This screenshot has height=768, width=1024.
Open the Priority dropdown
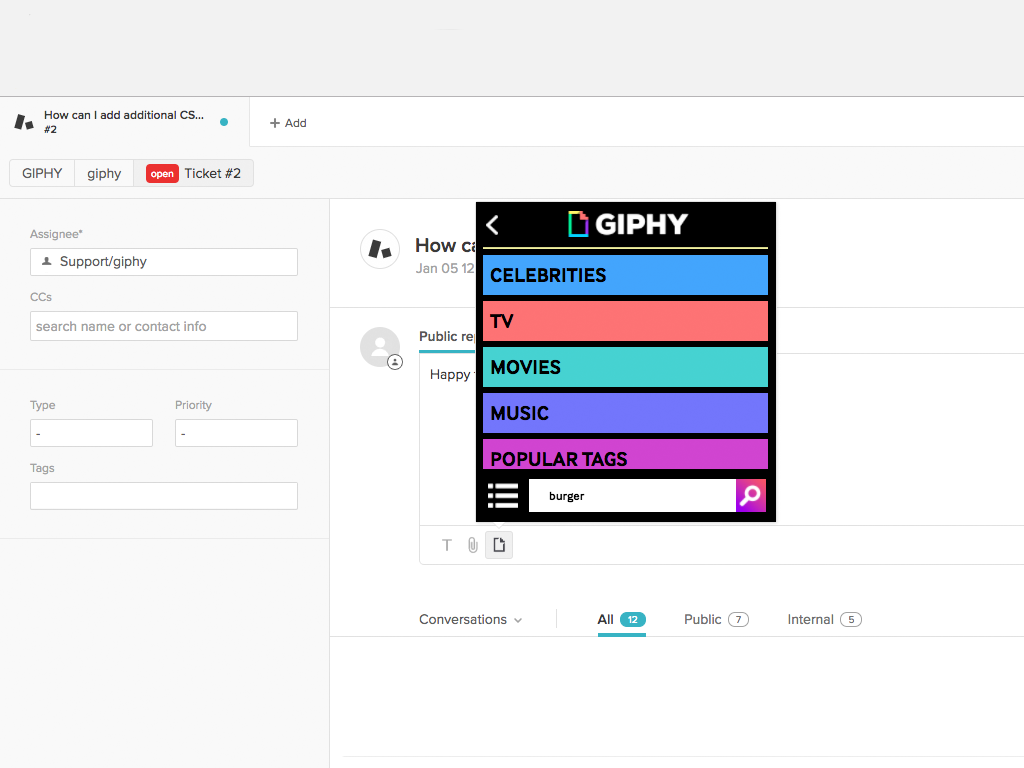coord(236,433)
